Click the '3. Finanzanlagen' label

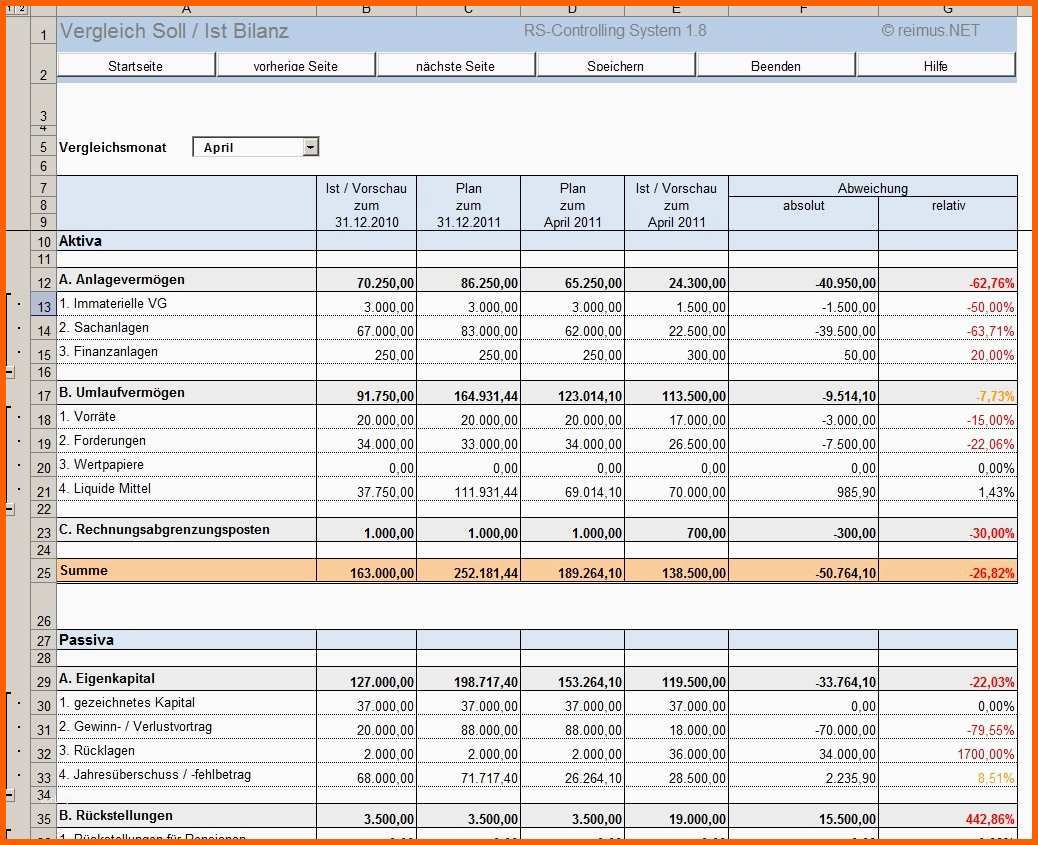click(109, 351)
